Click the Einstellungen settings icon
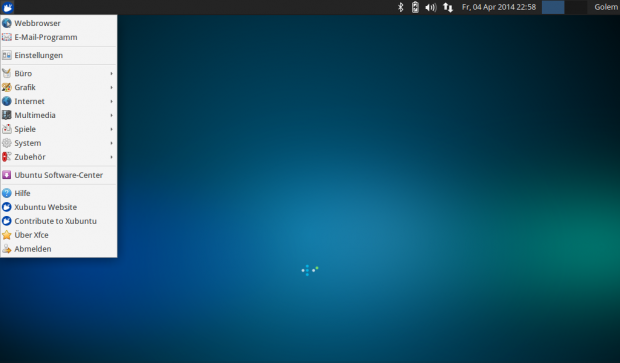This screenshot has width=620, height=363. (7, 55)
